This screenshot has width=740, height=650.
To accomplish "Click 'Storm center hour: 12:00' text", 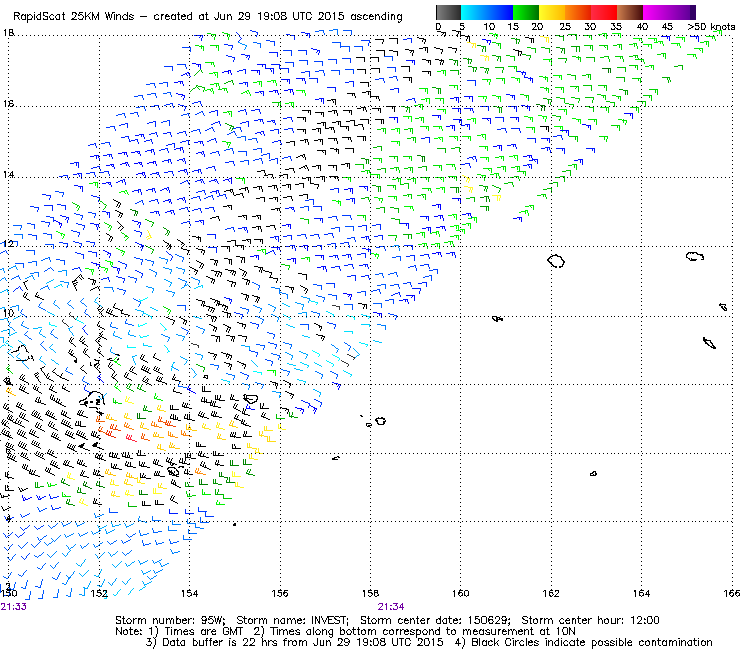I will click(x=590, y=620).
